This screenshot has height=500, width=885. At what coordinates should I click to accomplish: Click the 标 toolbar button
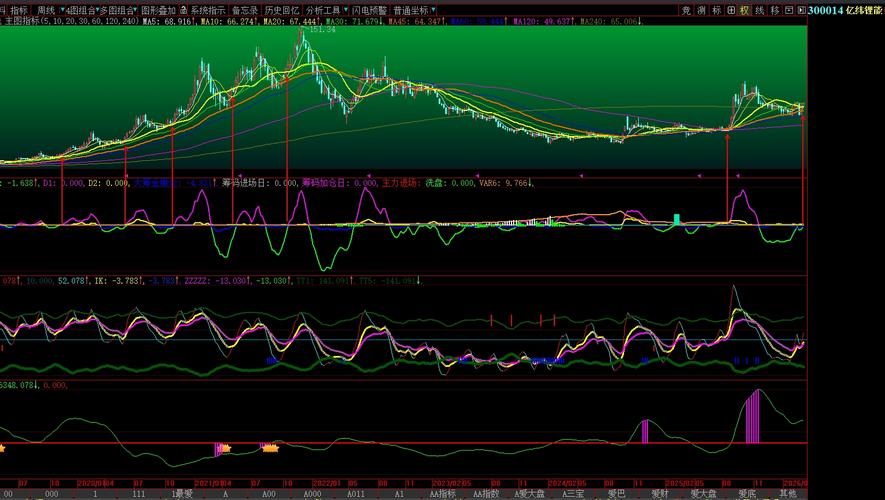716,10
